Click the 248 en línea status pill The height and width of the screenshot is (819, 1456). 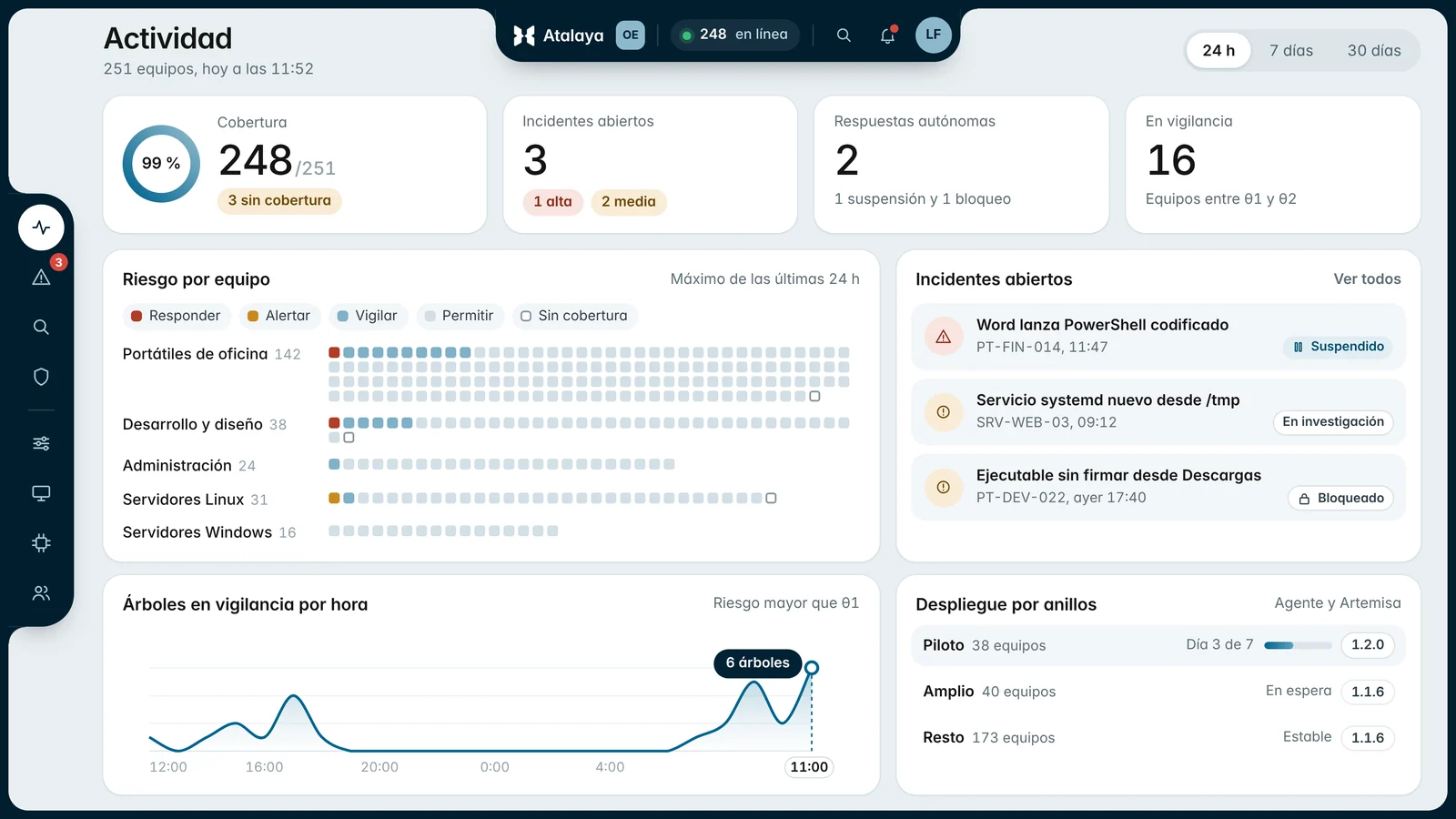point(735,35)
